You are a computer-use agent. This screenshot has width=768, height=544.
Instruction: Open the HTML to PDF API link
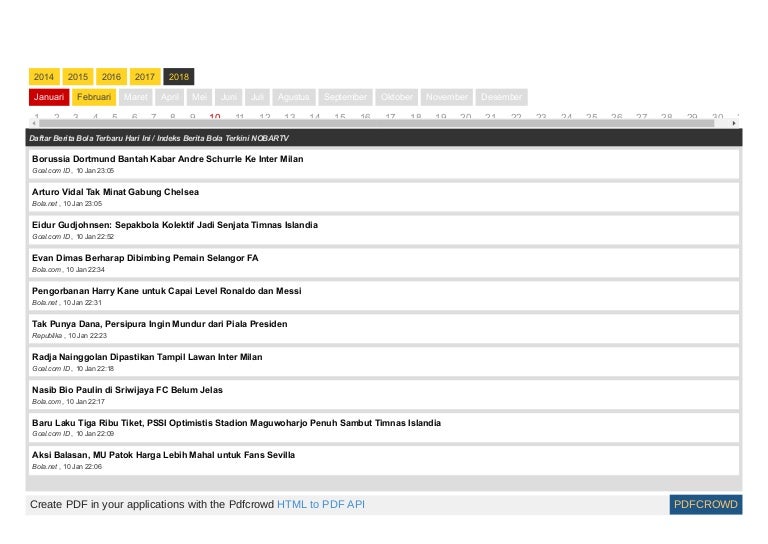[321, 504]
